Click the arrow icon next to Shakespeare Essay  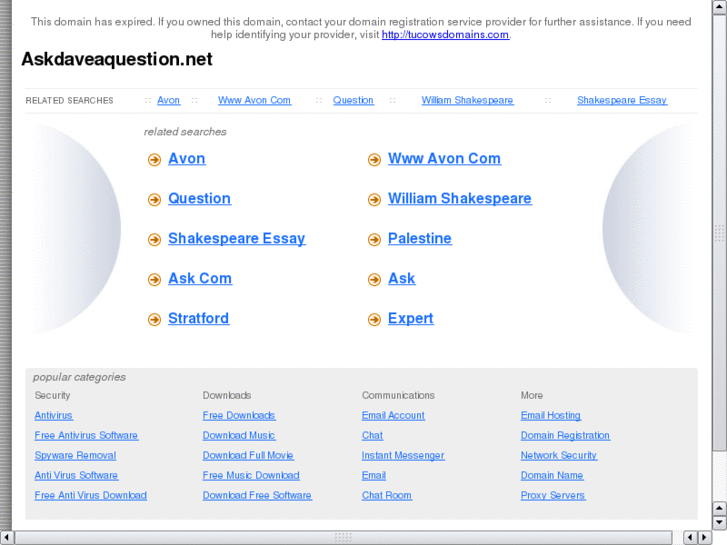click(x=154, y=240)
